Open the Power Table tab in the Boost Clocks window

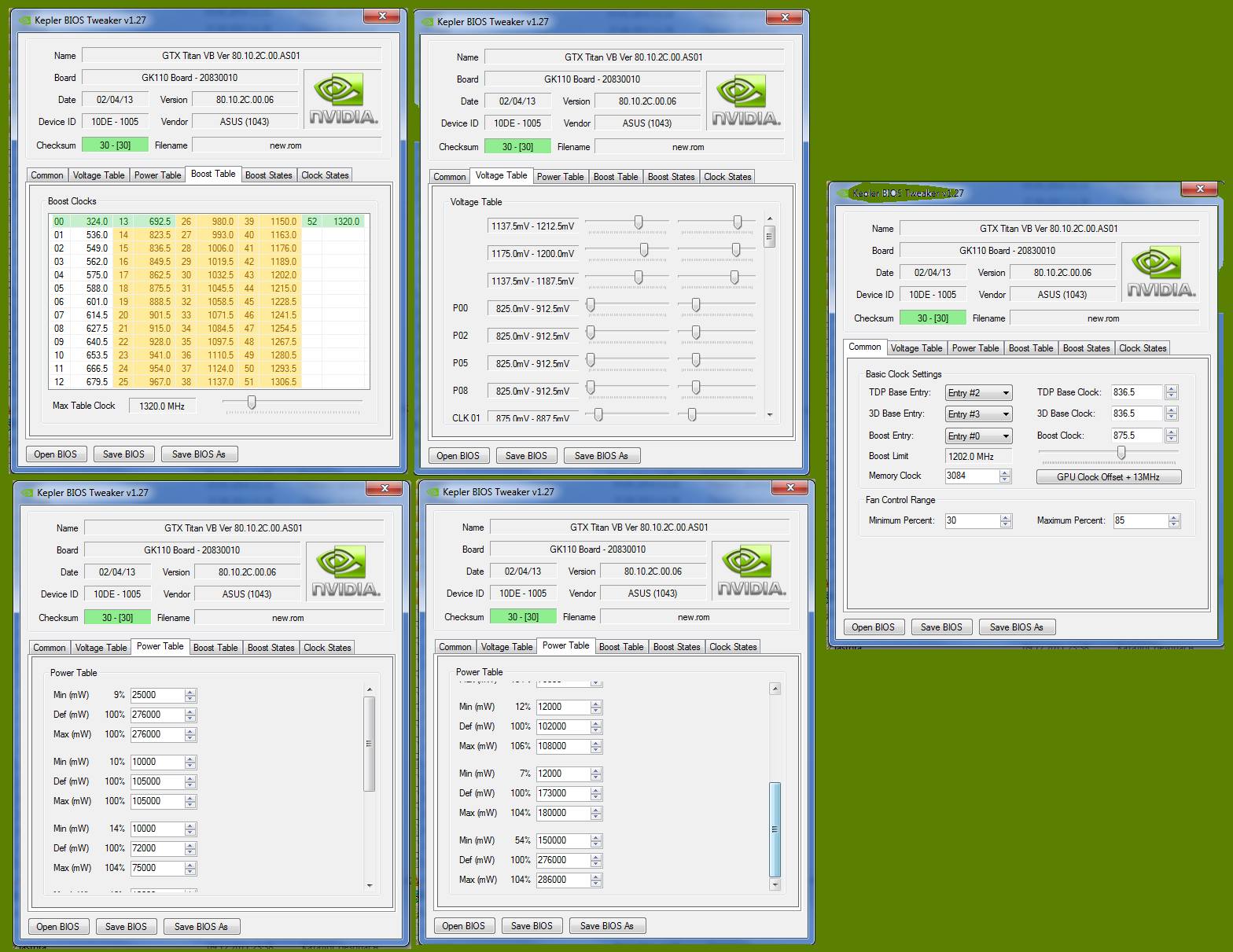click(x=157, y=175)
